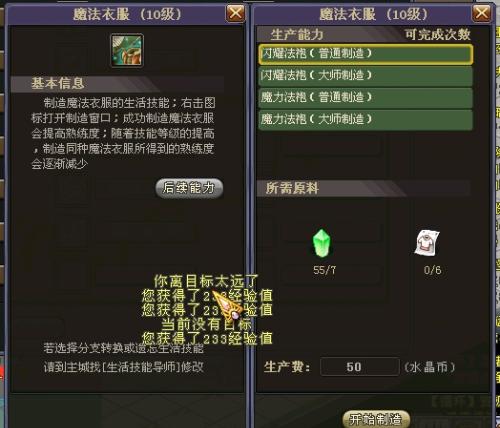This screenshot has height=428, width=500.
Task: Click the skill description text area
Action: (x=123, y=133)
